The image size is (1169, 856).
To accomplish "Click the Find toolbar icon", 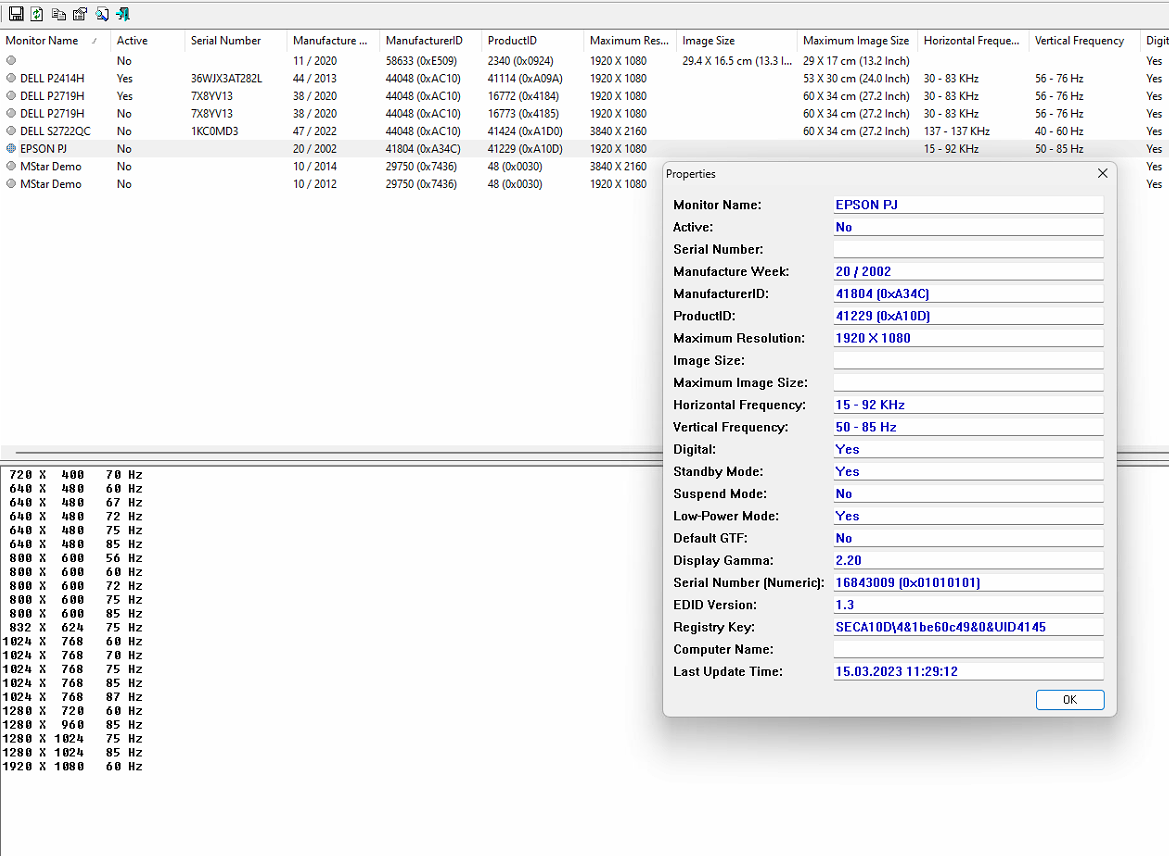I will tap(101, 13).
